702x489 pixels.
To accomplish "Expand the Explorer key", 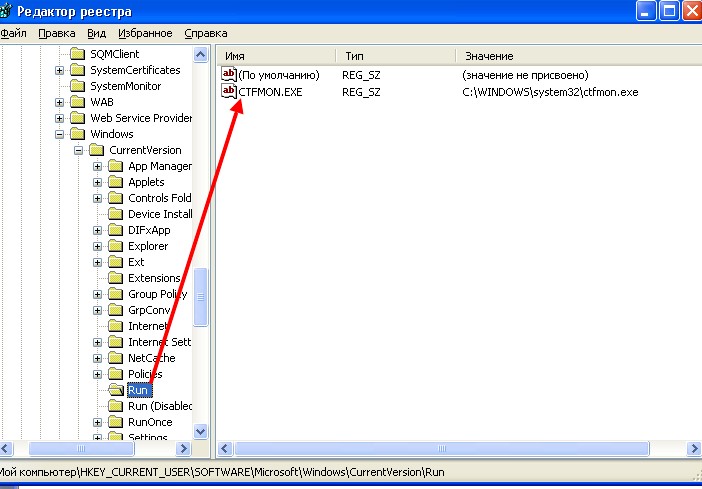I will (x=97, y=247).
